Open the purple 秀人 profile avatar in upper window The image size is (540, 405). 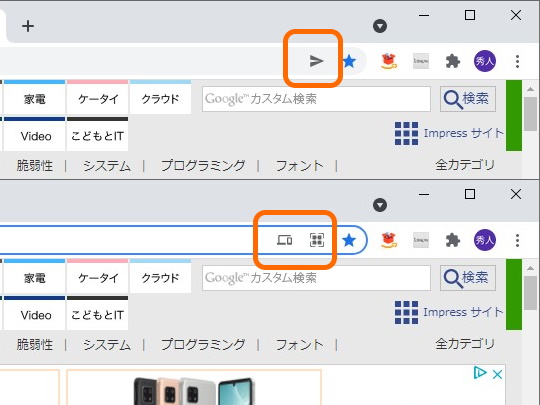(x=485, y=61)
